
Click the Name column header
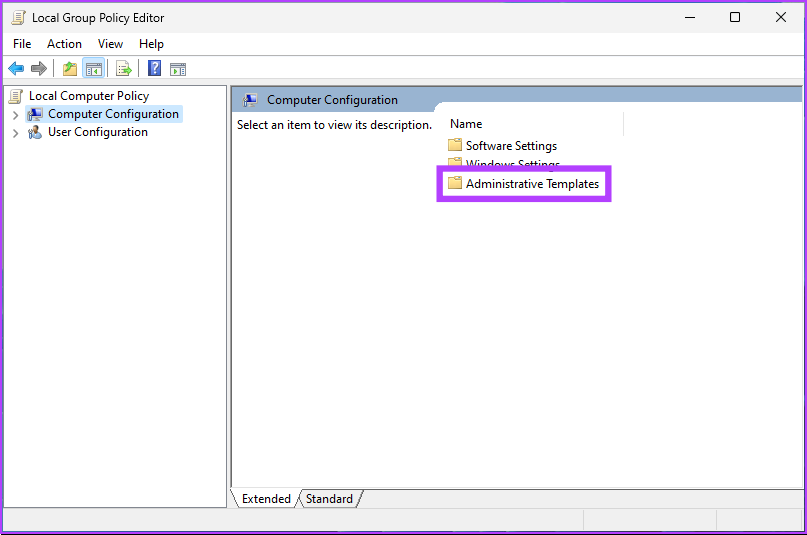pos(466,124)
